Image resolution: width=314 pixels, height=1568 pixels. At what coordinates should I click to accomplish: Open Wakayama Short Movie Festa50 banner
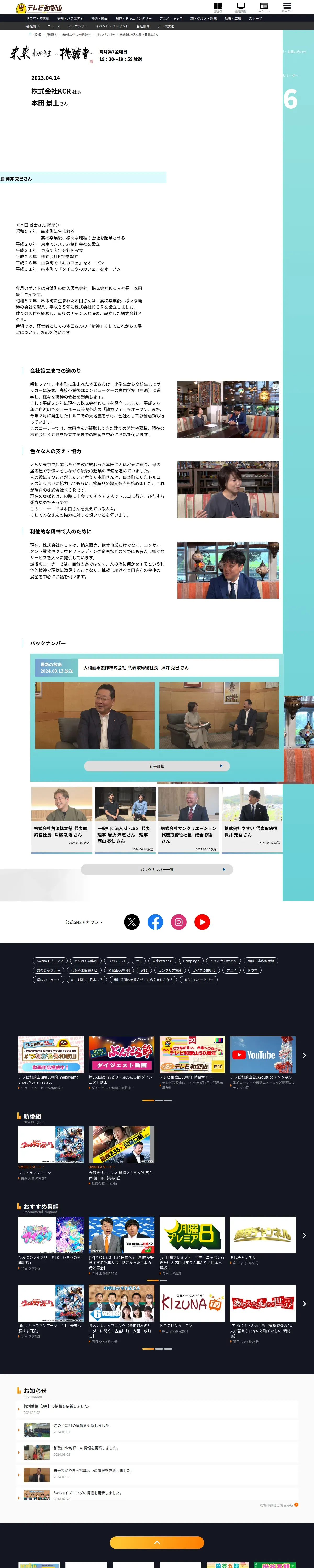(51, 1054)
